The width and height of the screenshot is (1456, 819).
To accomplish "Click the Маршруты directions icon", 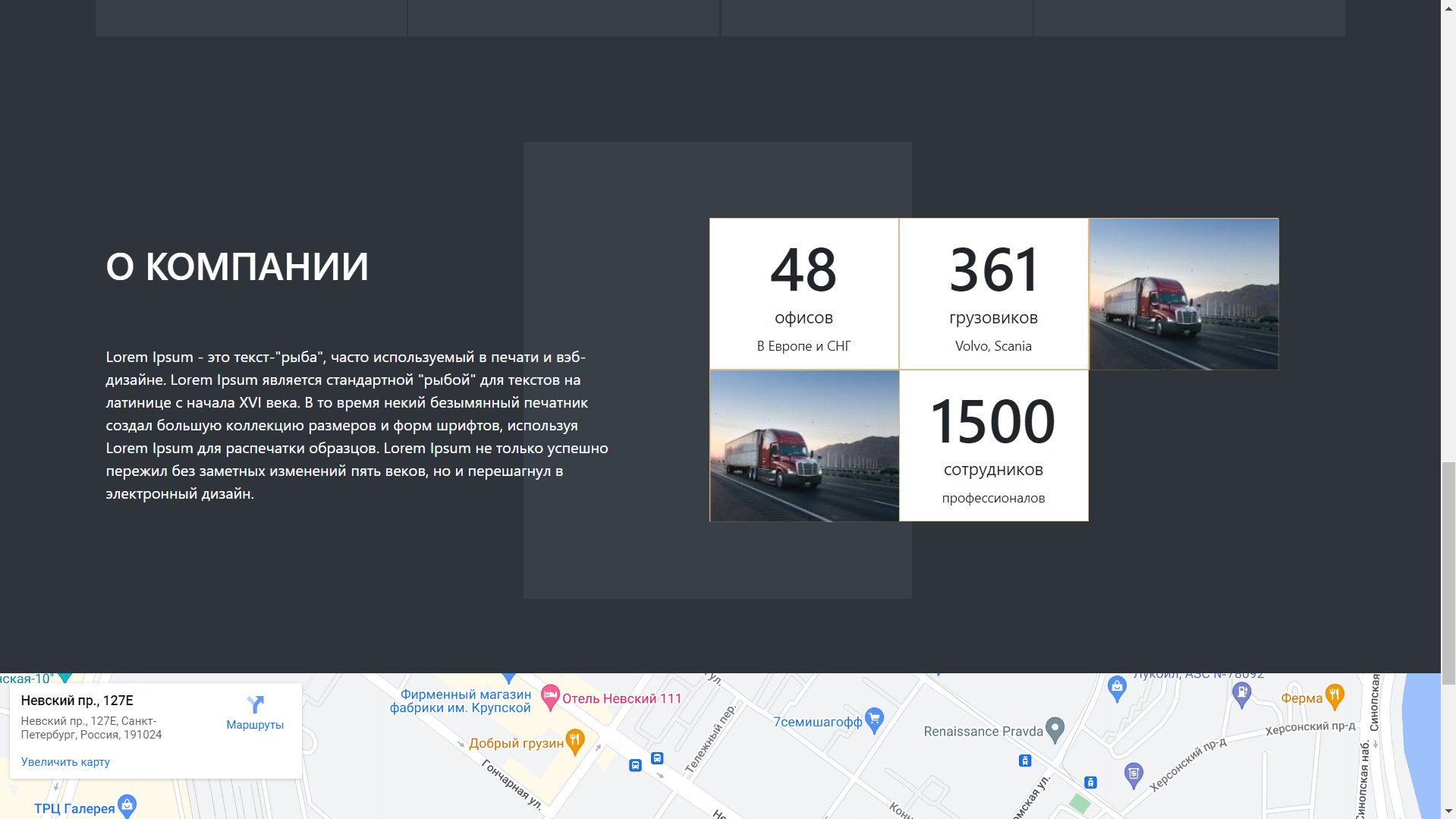I will (255, 704).
